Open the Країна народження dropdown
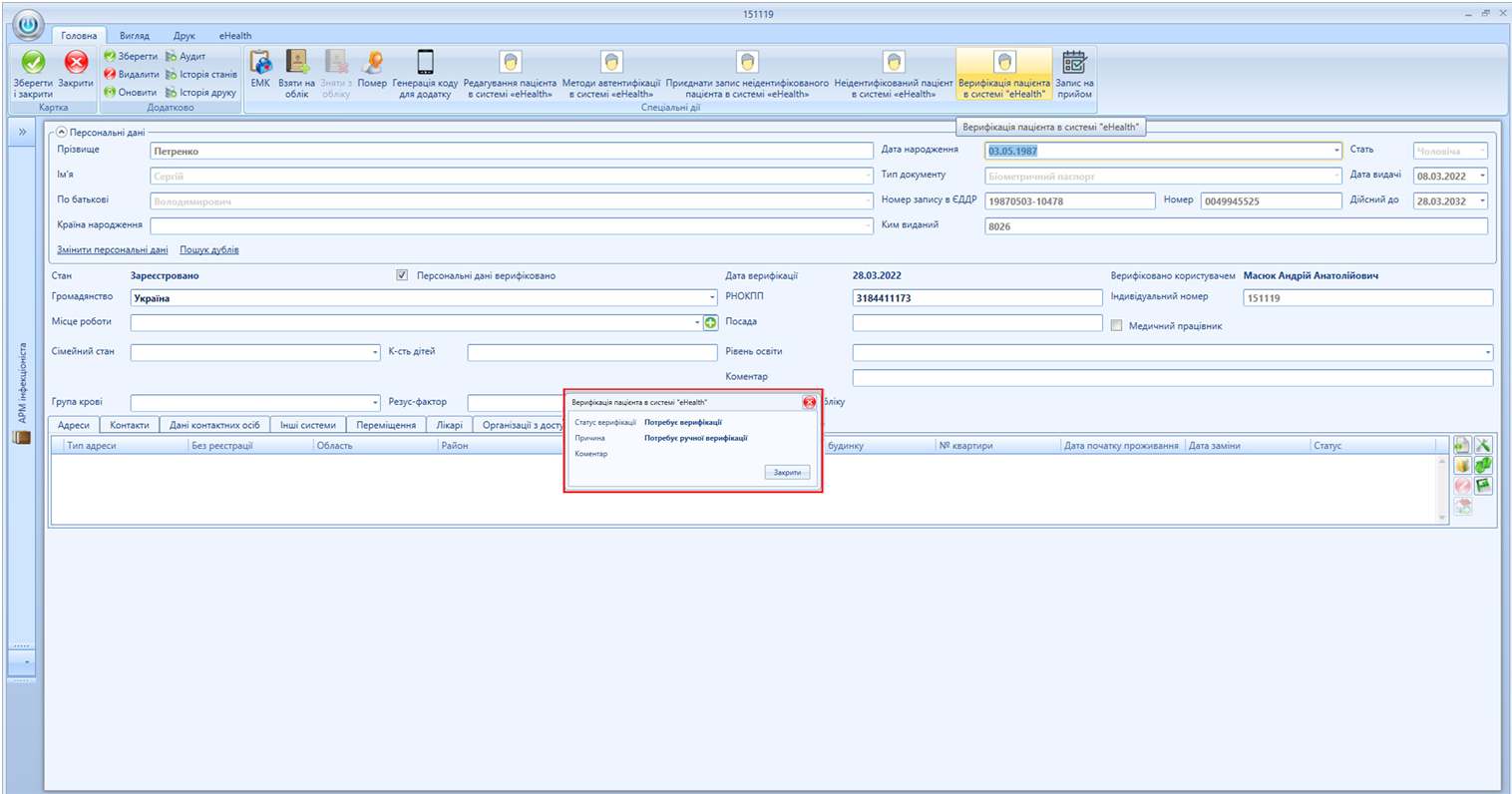 [868, 226]
